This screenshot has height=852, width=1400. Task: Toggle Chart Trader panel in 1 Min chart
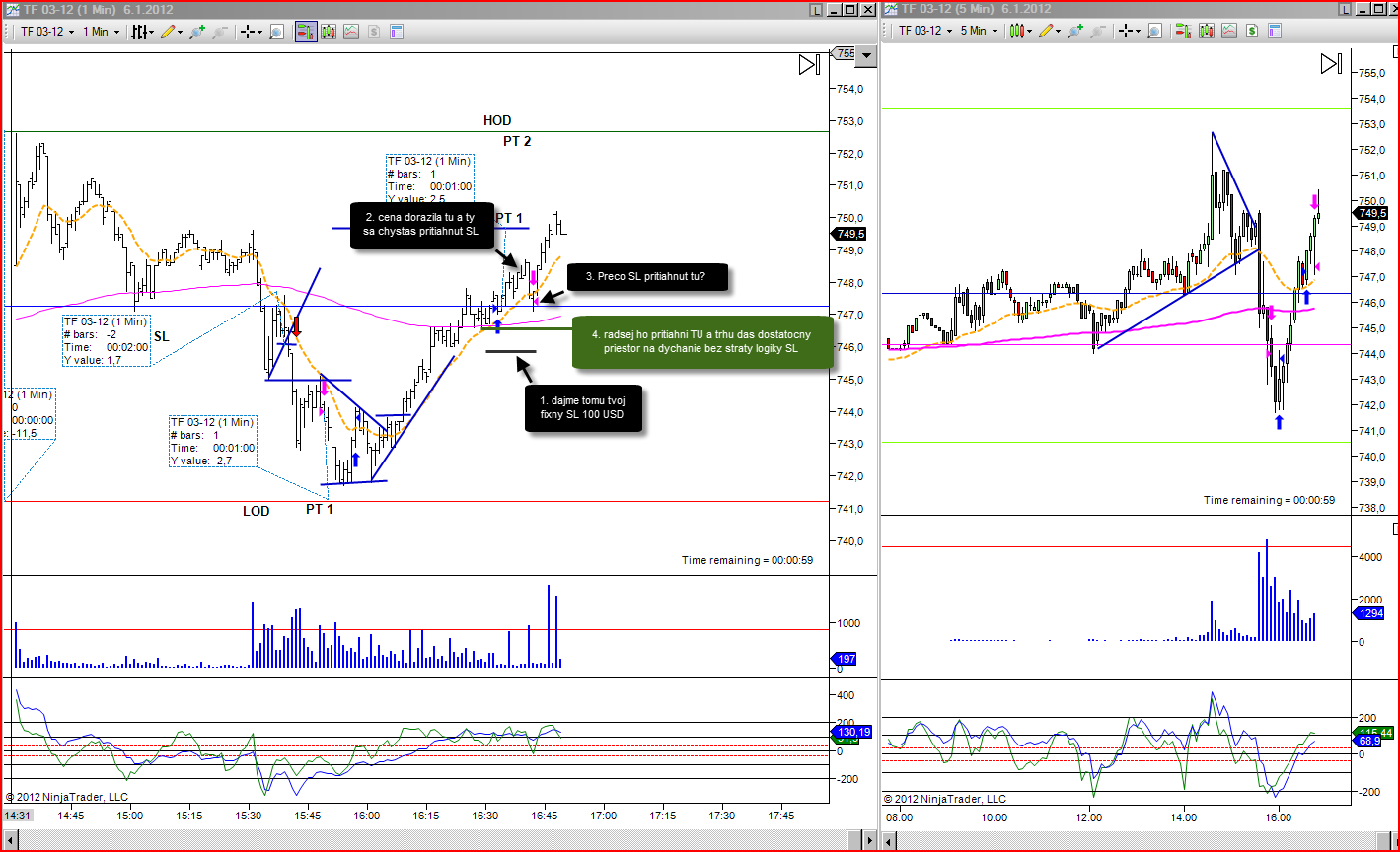306,32
